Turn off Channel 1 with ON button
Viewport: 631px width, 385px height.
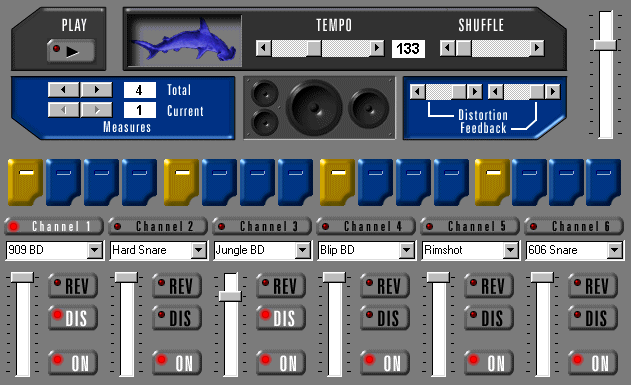click(x=73, y=362)
